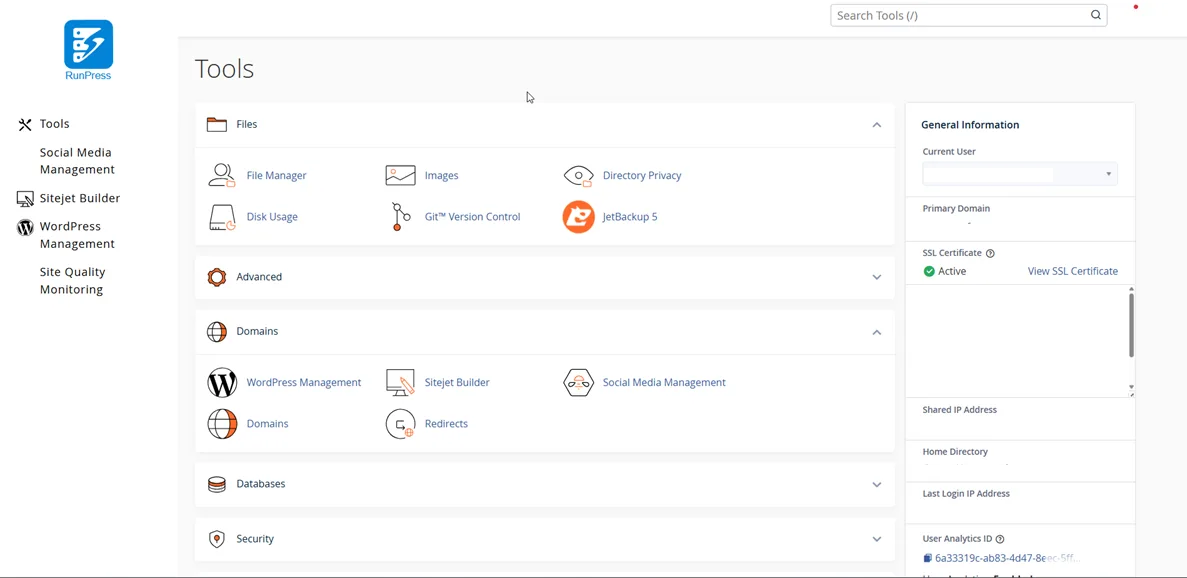The image size is (1187, 578).
Task: Expand the Databases section chevron
Action: [877, 485]
